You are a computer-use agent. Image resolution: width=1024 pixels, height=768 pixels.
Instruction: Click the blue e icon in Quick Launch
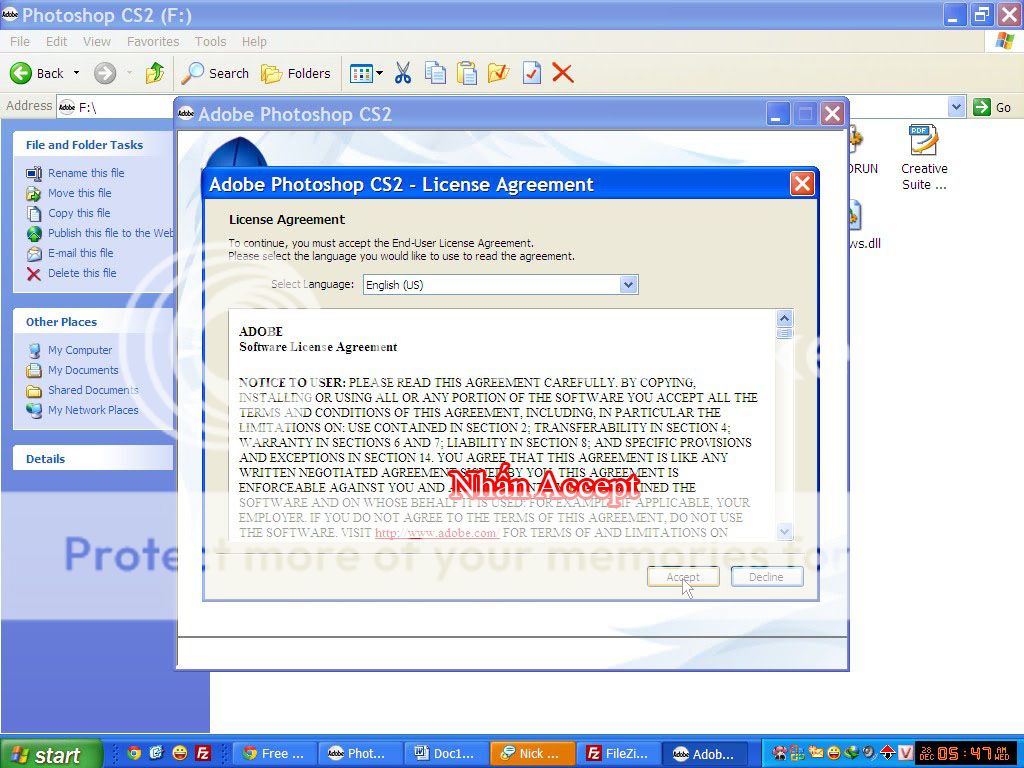(157, 754)
